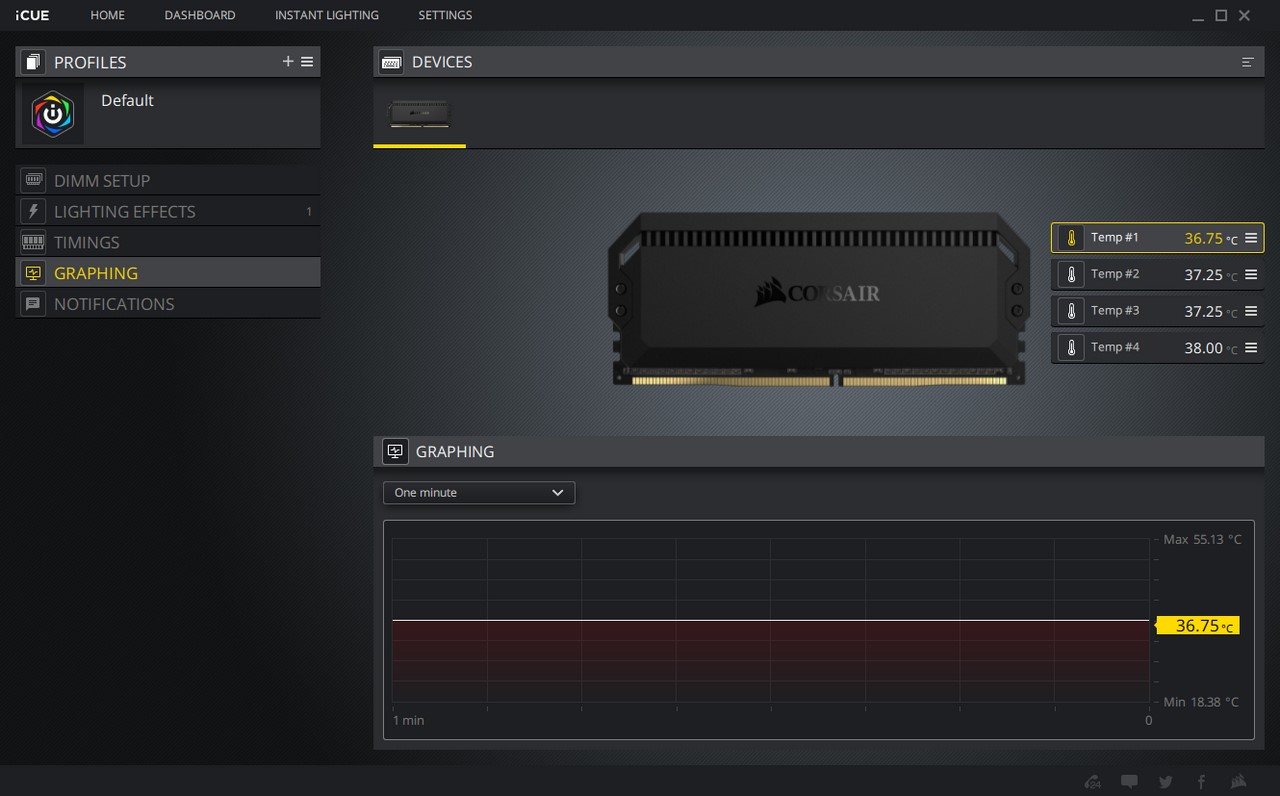The image size is (1280, 796).
Task: Click the Temp #2 thermometer icon
Action: [x=1071, y=274]
